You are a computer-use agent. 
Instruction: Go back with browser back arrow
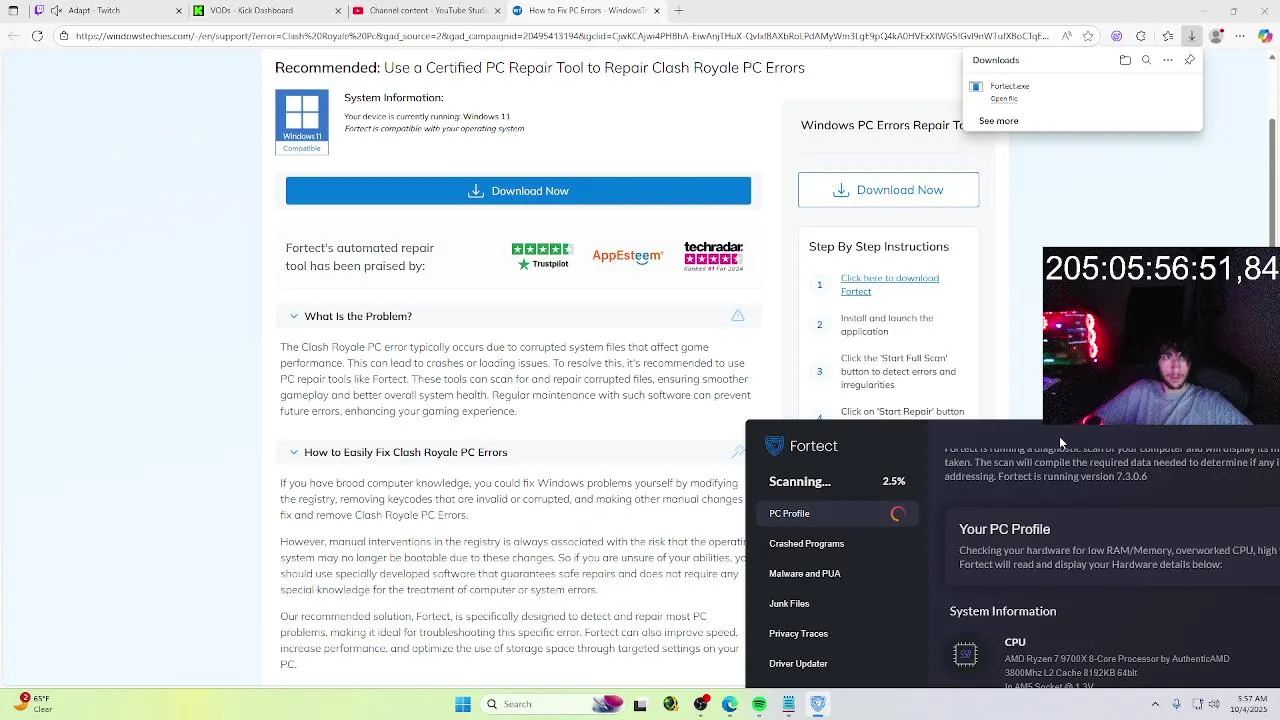click(x=12, y=36)
